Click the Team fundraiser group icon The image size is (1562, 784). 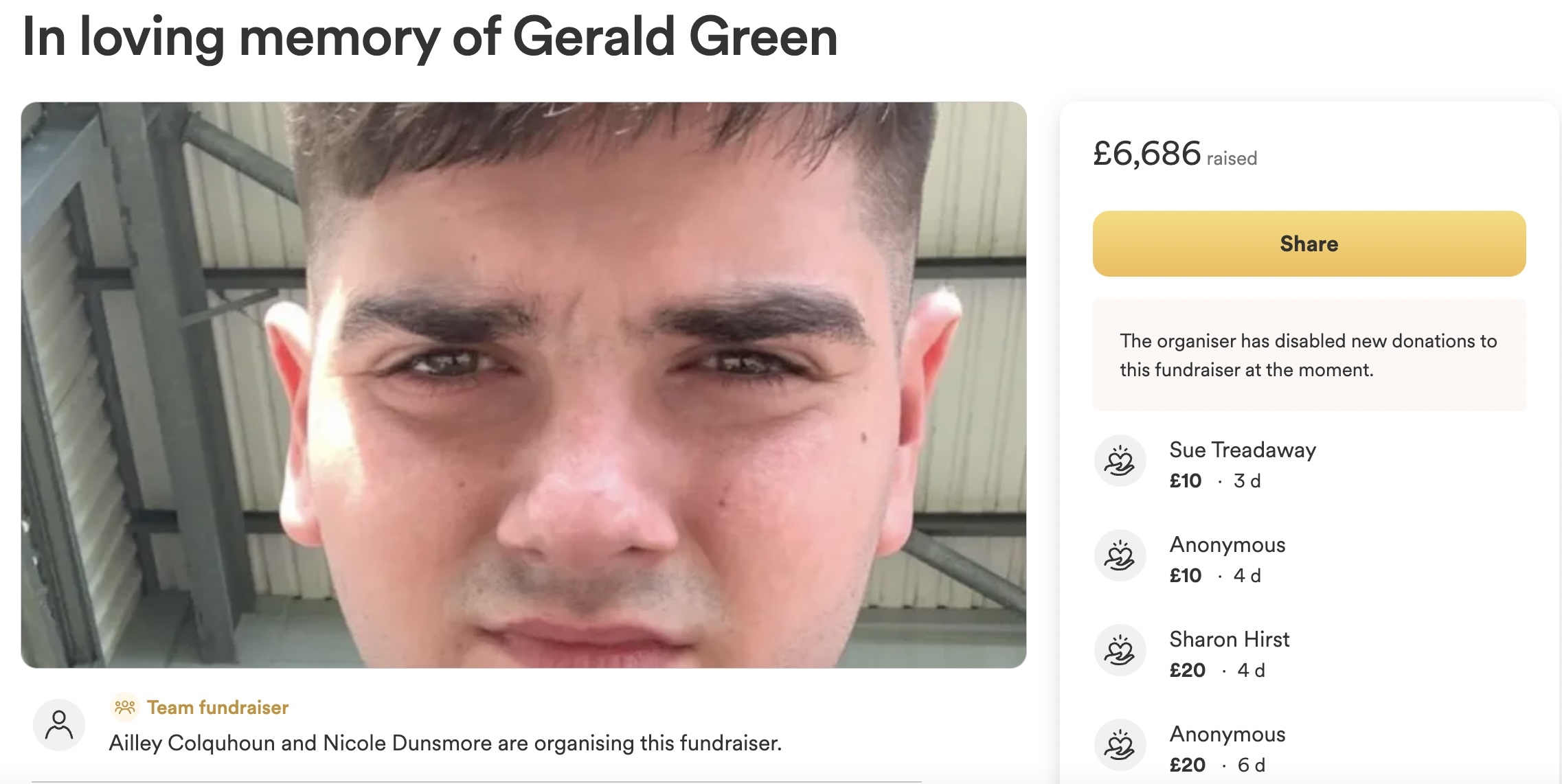click(x=125, y=707)
